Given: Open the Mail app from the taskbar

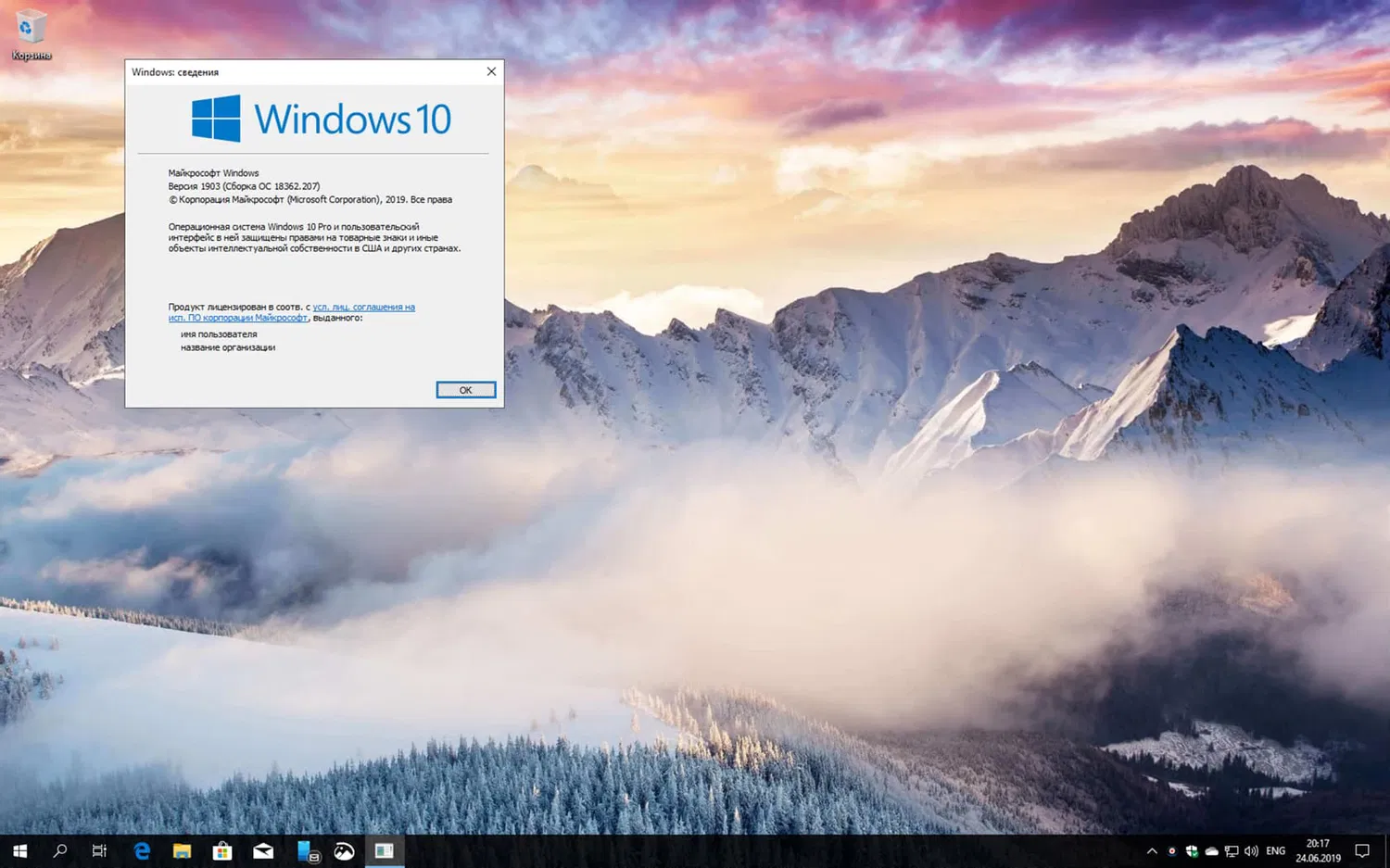Looking at the screenshot, I should (262, 850).
